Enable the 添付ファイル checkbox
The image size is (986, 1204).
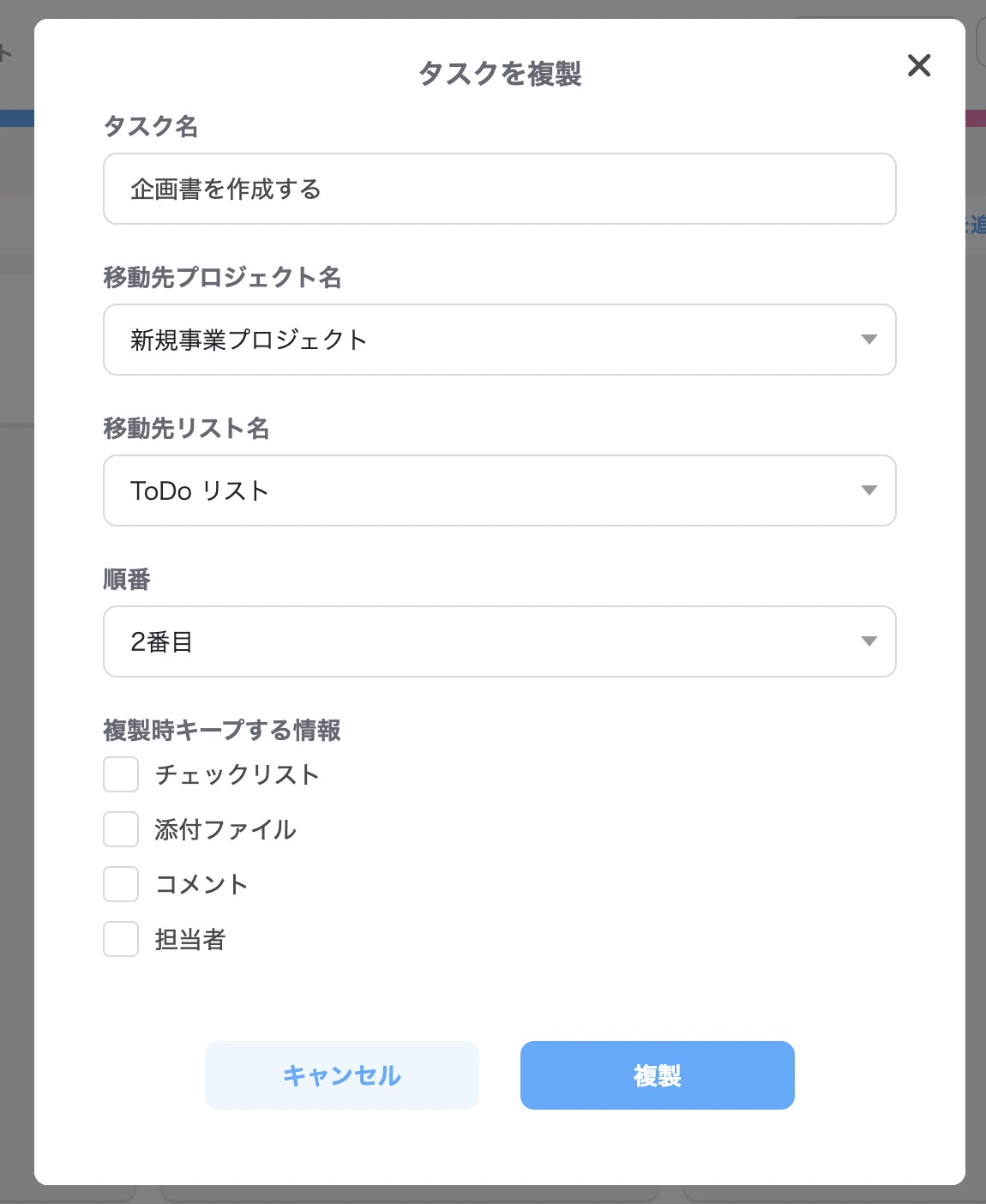click(120, 829)
